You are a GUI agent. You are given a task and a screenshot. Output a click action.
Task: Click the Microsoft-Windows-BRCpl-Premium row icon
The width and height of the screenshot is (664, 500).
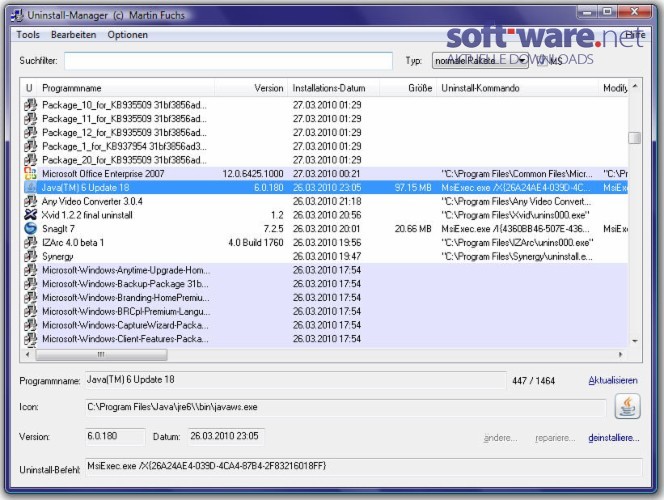pos(30,311)
